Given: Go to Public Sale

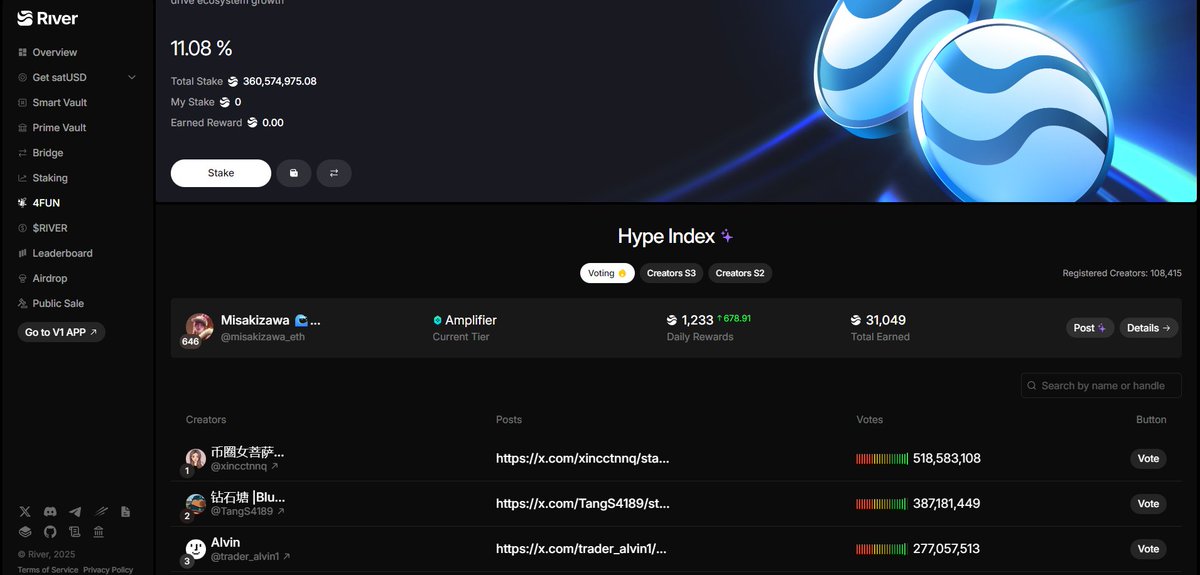Looking at the screenshot, I should (58, 303).
